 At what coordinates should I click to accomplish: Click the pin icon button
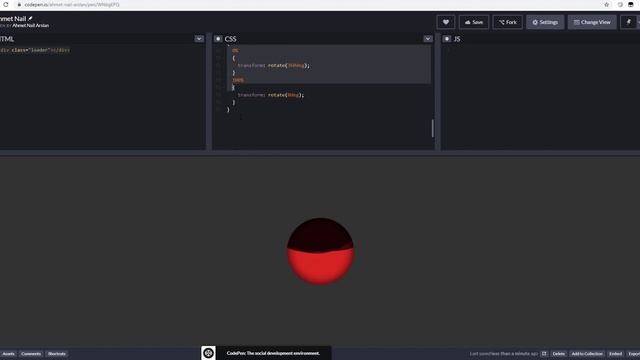click(x=629, y=22)
